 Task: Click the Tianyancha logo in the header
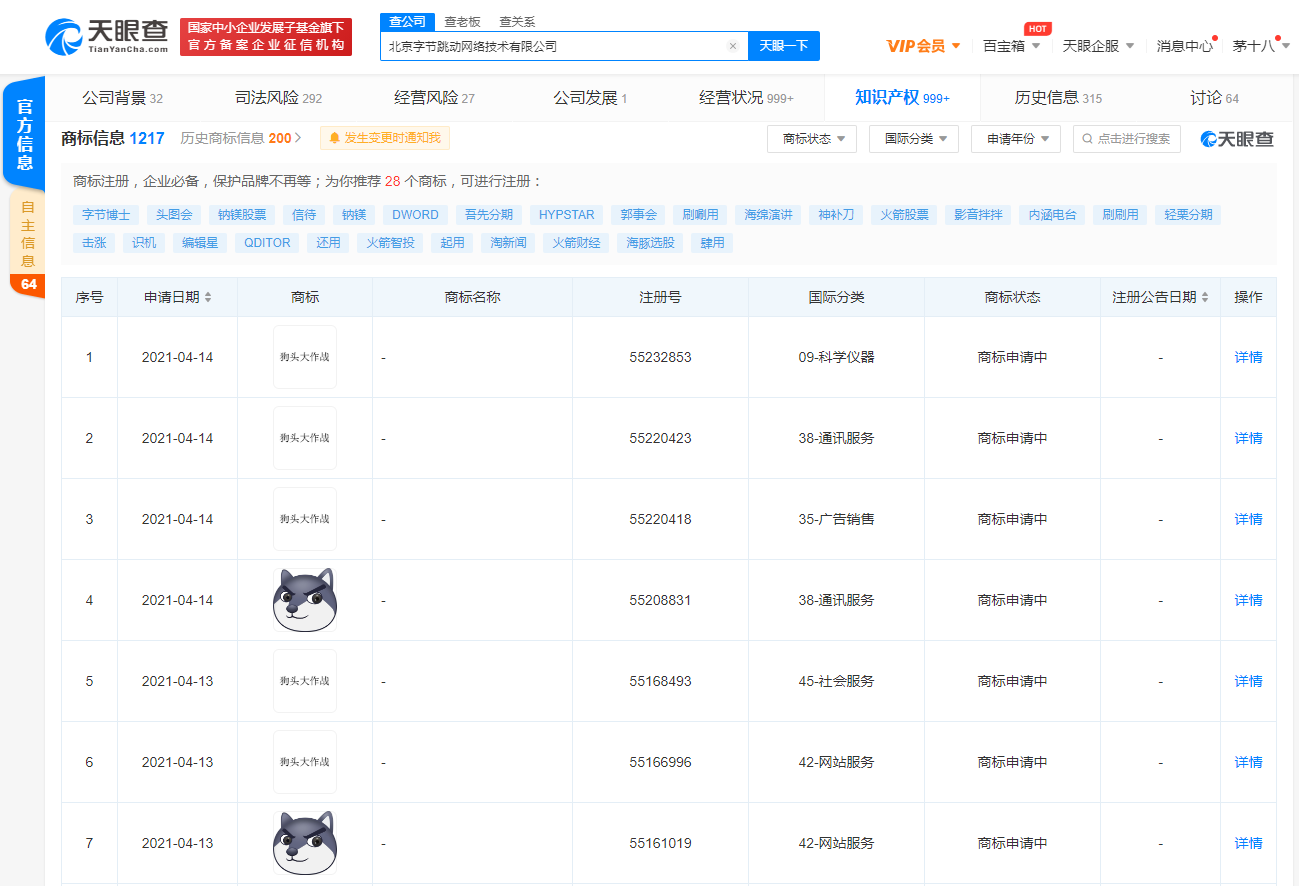[106, 37]
